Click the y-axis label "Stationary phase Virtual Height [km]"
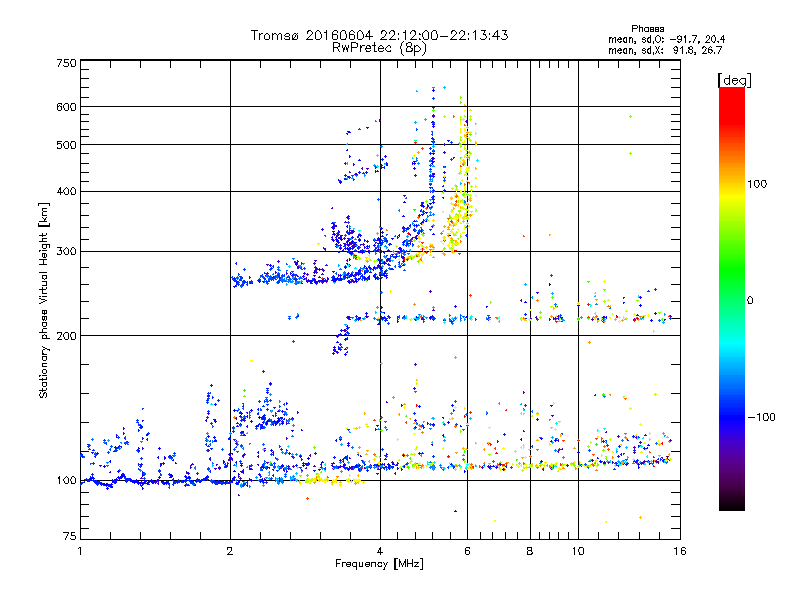This screenshot has width=800, height=600. click(44, 300)
